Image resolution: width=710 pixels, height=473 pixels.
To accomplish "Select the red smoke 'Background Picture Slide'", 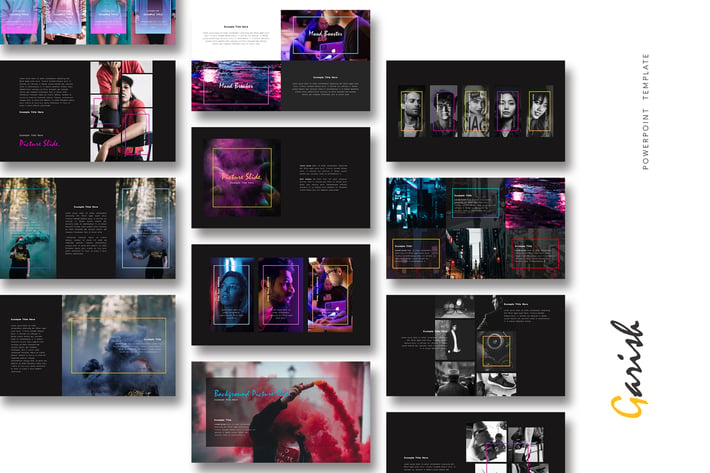I will click(x=281, y=412).
